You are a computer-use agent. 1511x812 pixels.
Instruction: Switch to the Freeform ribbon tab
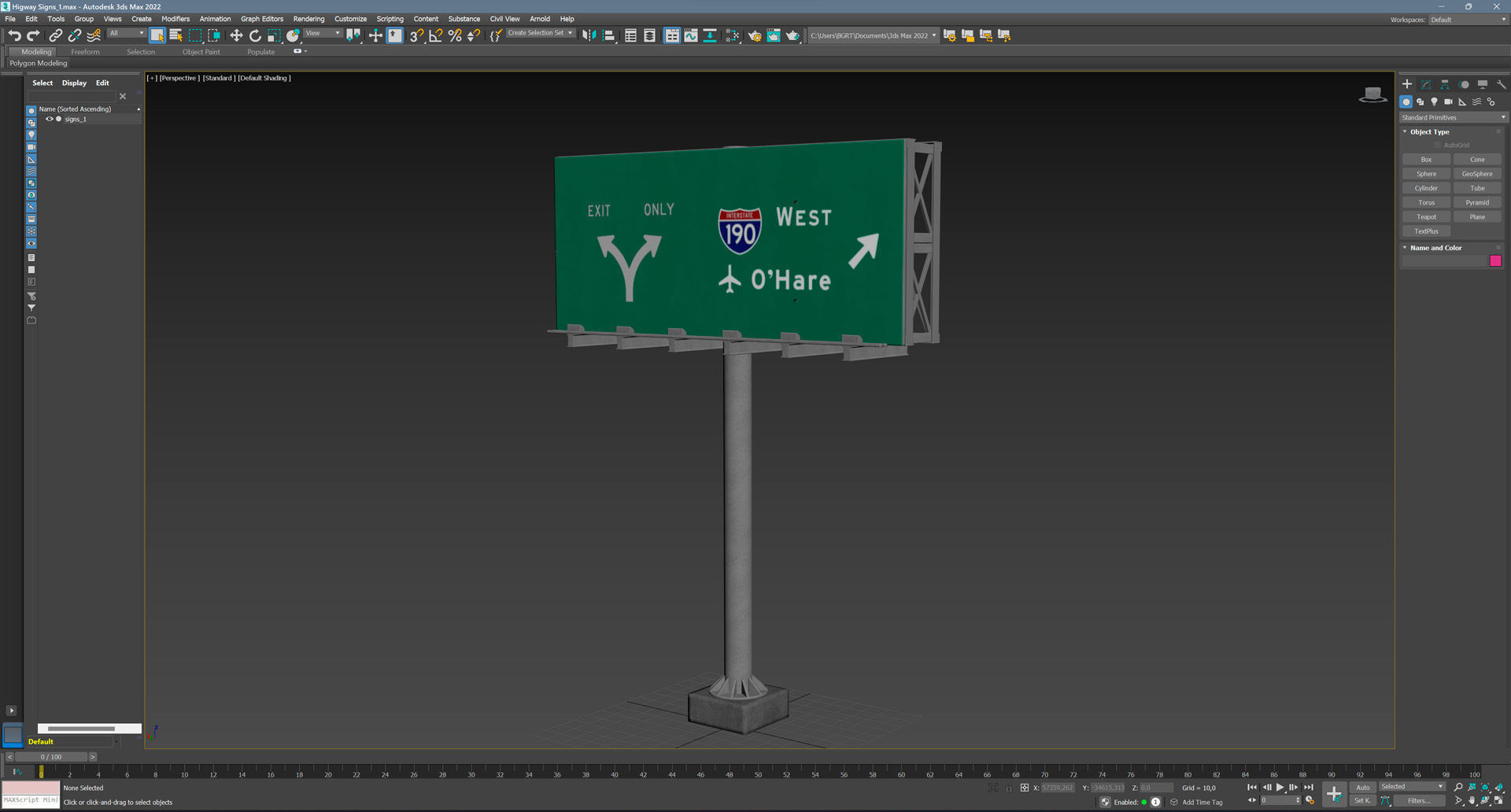click(x=85, y=52)
